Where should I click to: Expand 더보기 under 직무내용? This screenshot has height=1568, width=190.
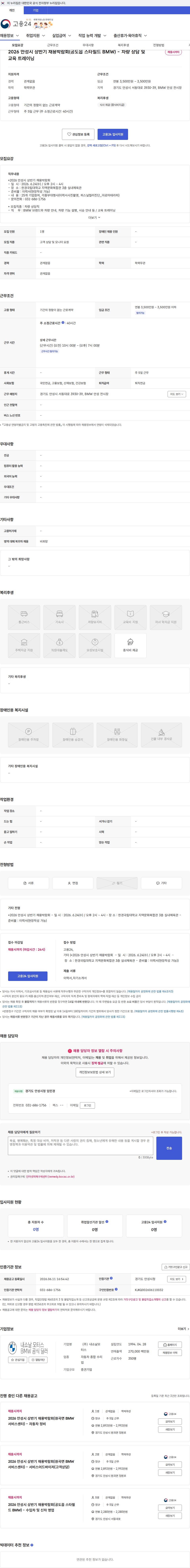(94, 217)
